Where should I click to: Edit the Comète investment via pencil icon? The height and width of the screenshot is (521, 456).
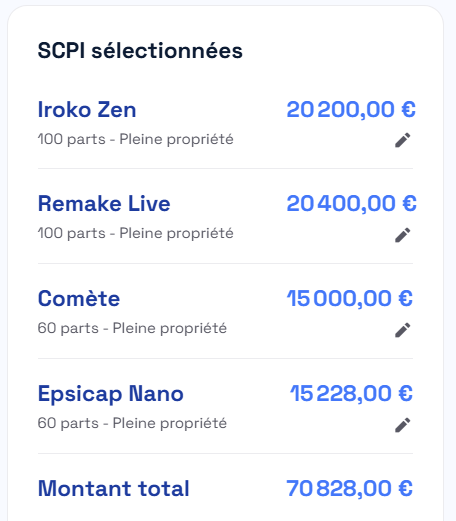(x=403, y=330)
